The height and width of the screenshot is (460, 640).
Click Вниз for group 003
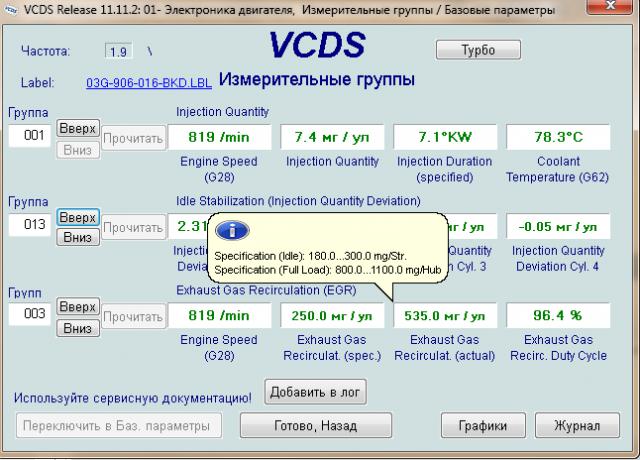pyautogui.click(x=78, y=328)
